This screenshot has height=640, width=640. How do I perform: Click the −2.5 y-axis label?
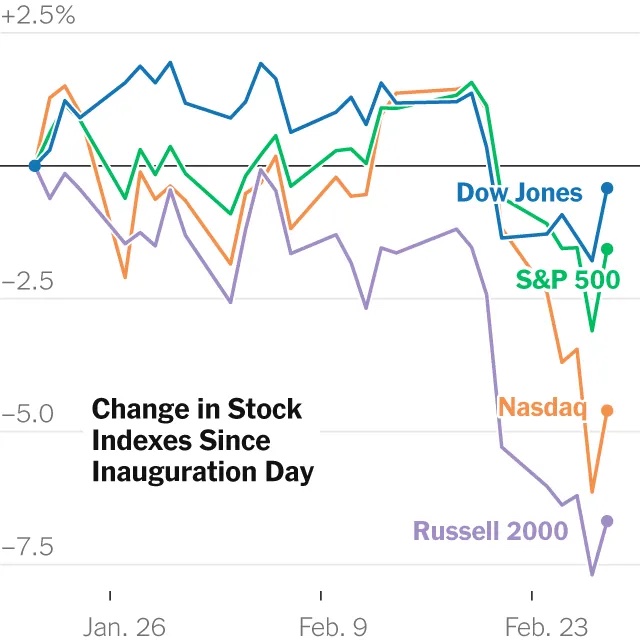[x=27, y=282]
